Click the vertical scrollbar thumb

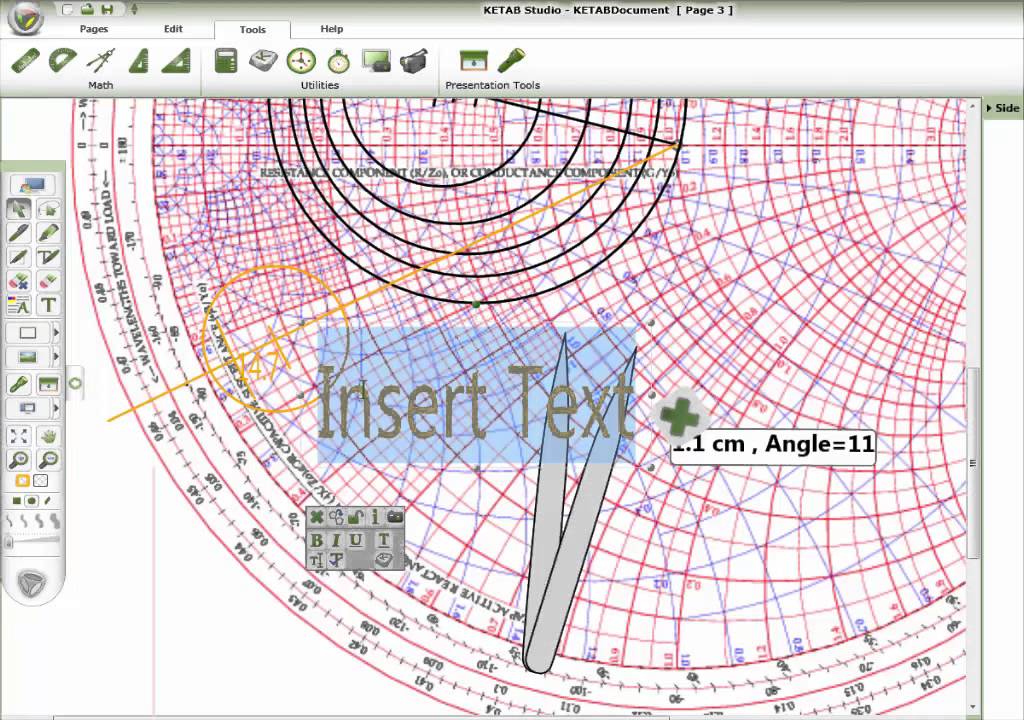pyautogui.click(x=973, y=463)
